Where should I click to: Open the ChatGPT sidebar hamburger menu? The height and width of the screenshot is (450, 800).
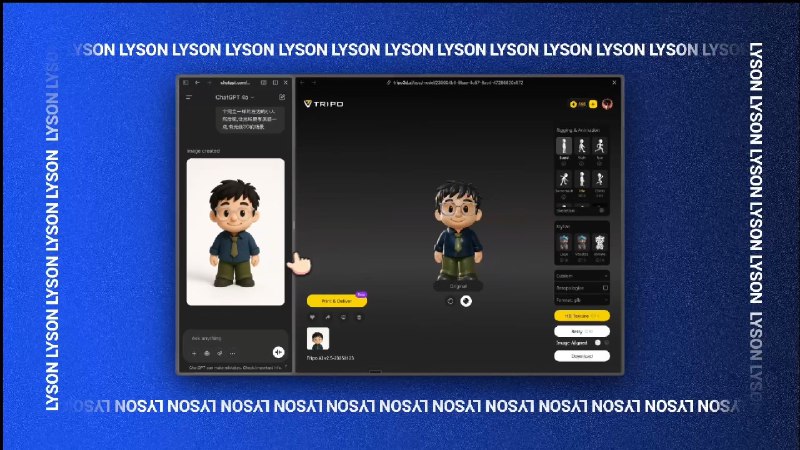(x=189, y=97)
